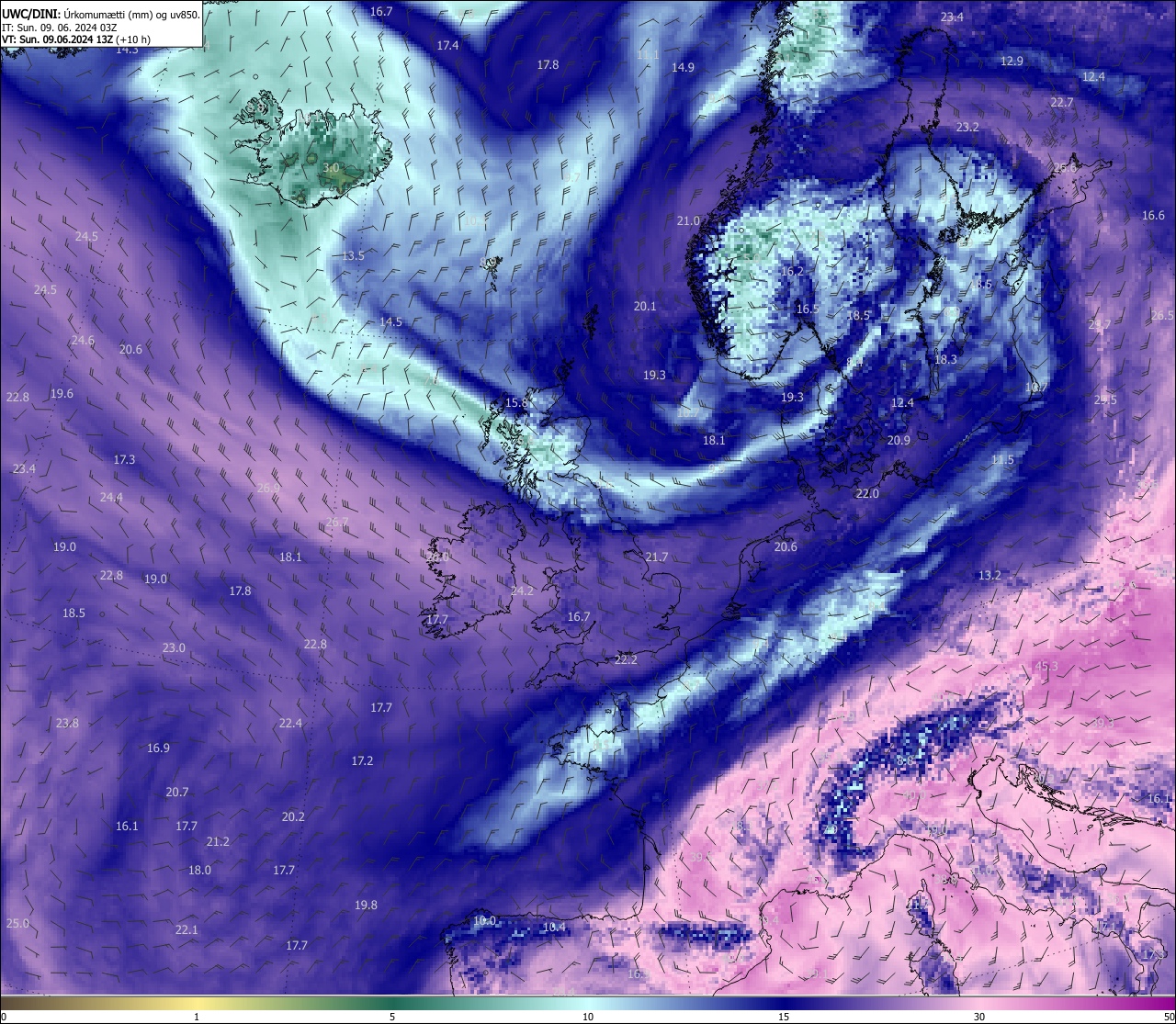This screenshot has width=1176, height=1024.
Task: Click the 18.0 value label
Action: coord(199,870)
